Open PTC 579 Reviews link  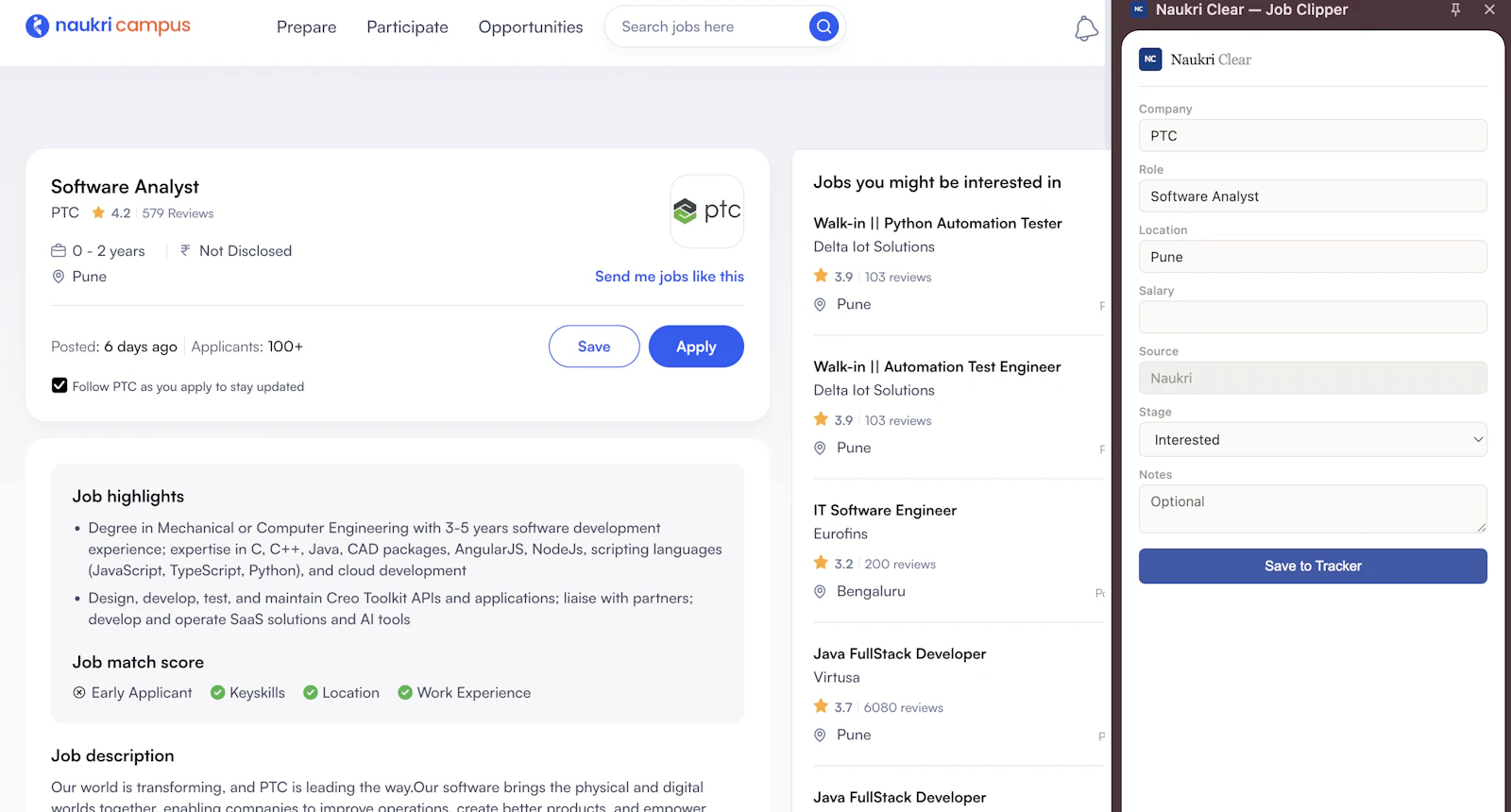coord(178,213)
